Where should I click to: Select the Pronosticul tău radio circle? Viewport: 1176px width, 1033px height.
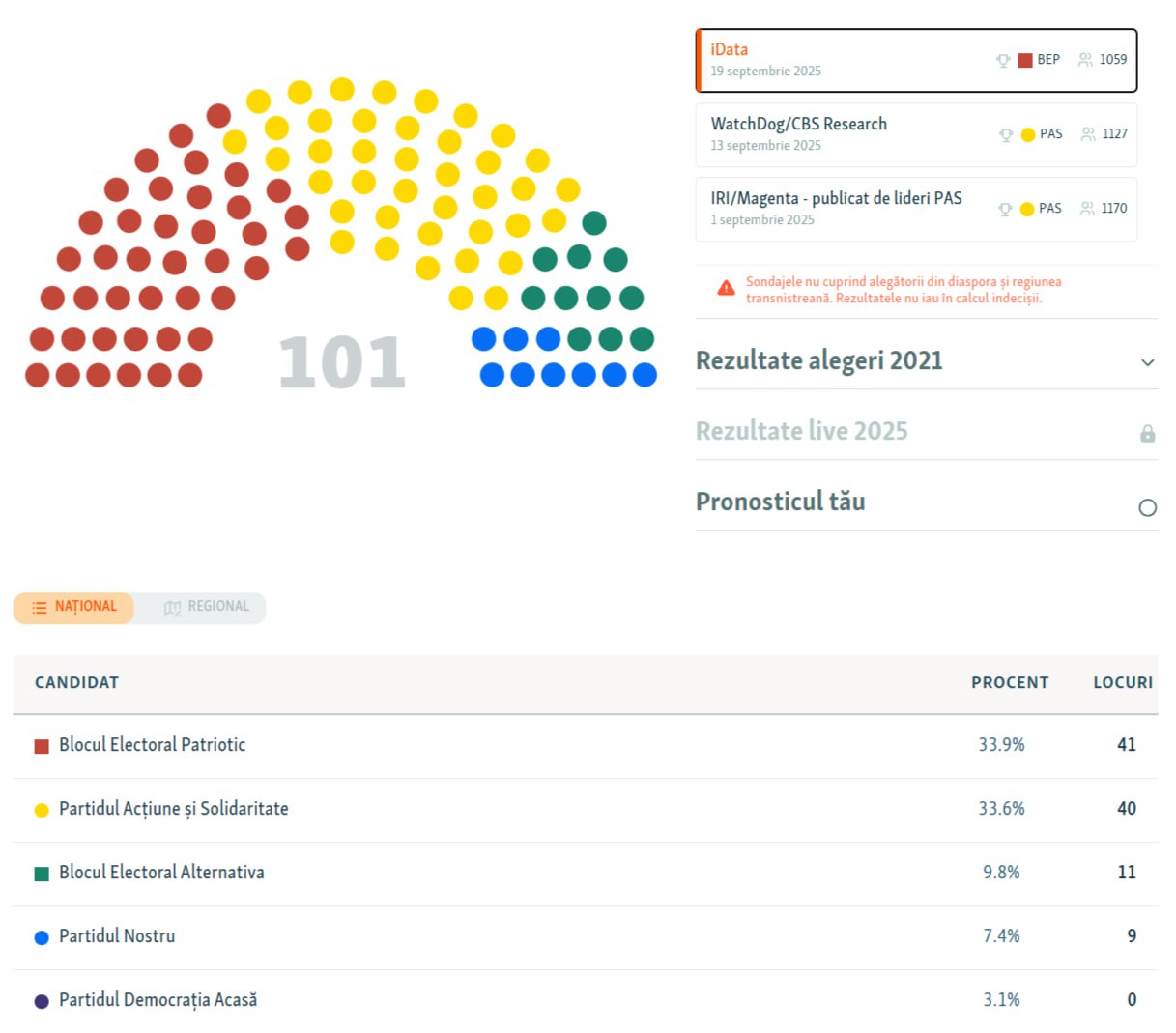[1147, 507]
